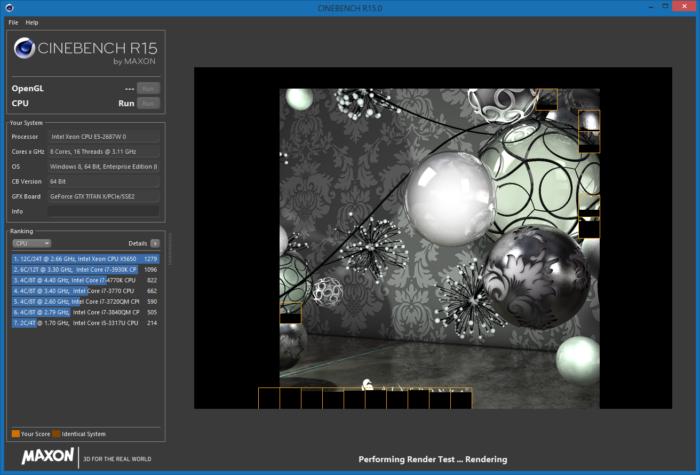
Task: Select ranking row 1 Intel Xeon CPU X5650
Action: point(85,259)
